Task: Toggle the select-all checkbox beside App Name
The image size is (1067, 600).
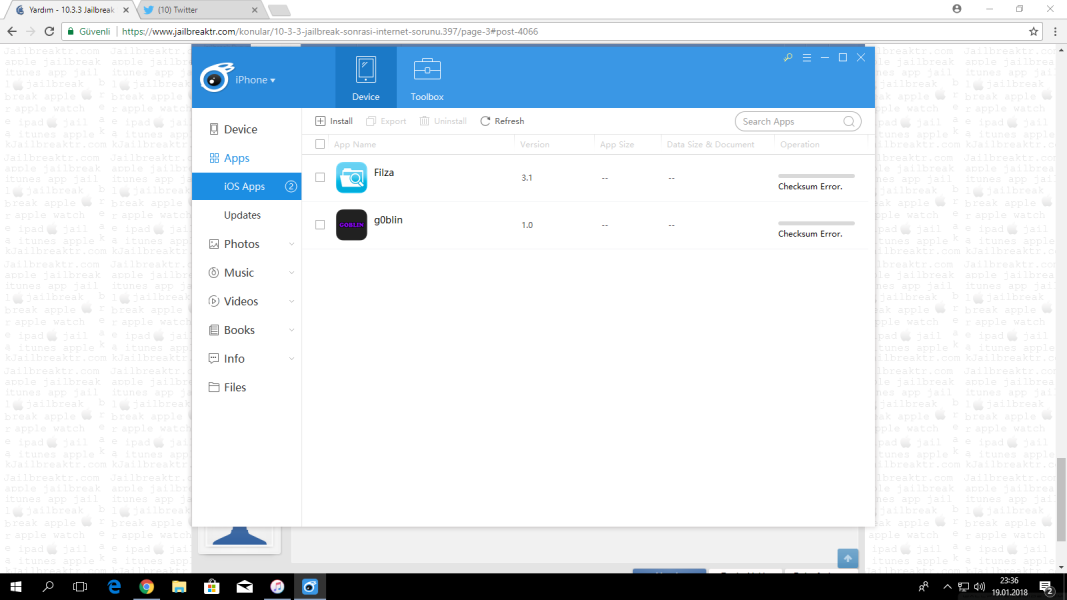Action: tap(320, 145)
